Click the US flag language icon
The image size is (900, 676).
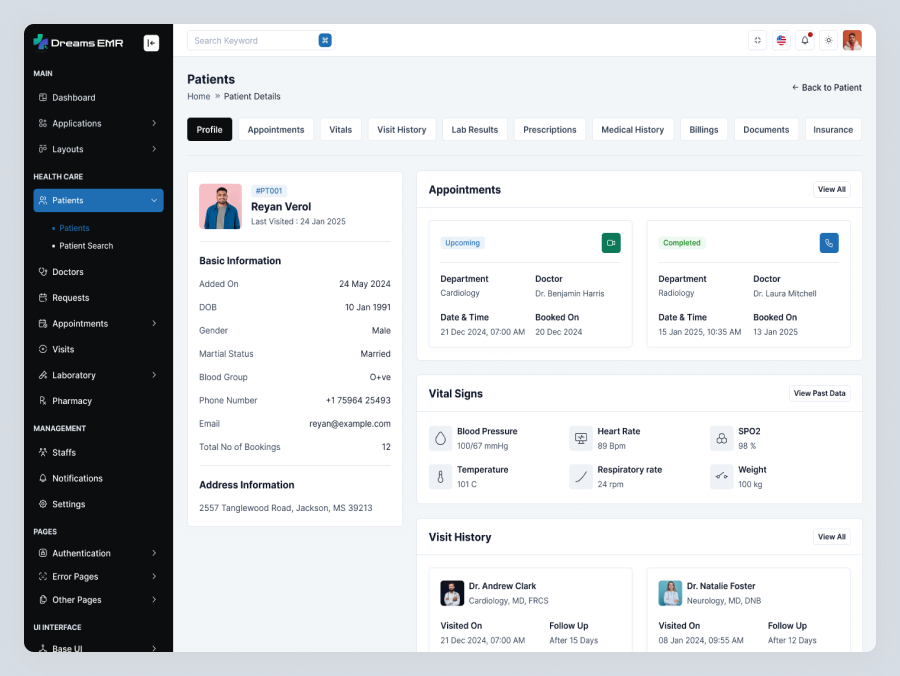tap(781, 40)
